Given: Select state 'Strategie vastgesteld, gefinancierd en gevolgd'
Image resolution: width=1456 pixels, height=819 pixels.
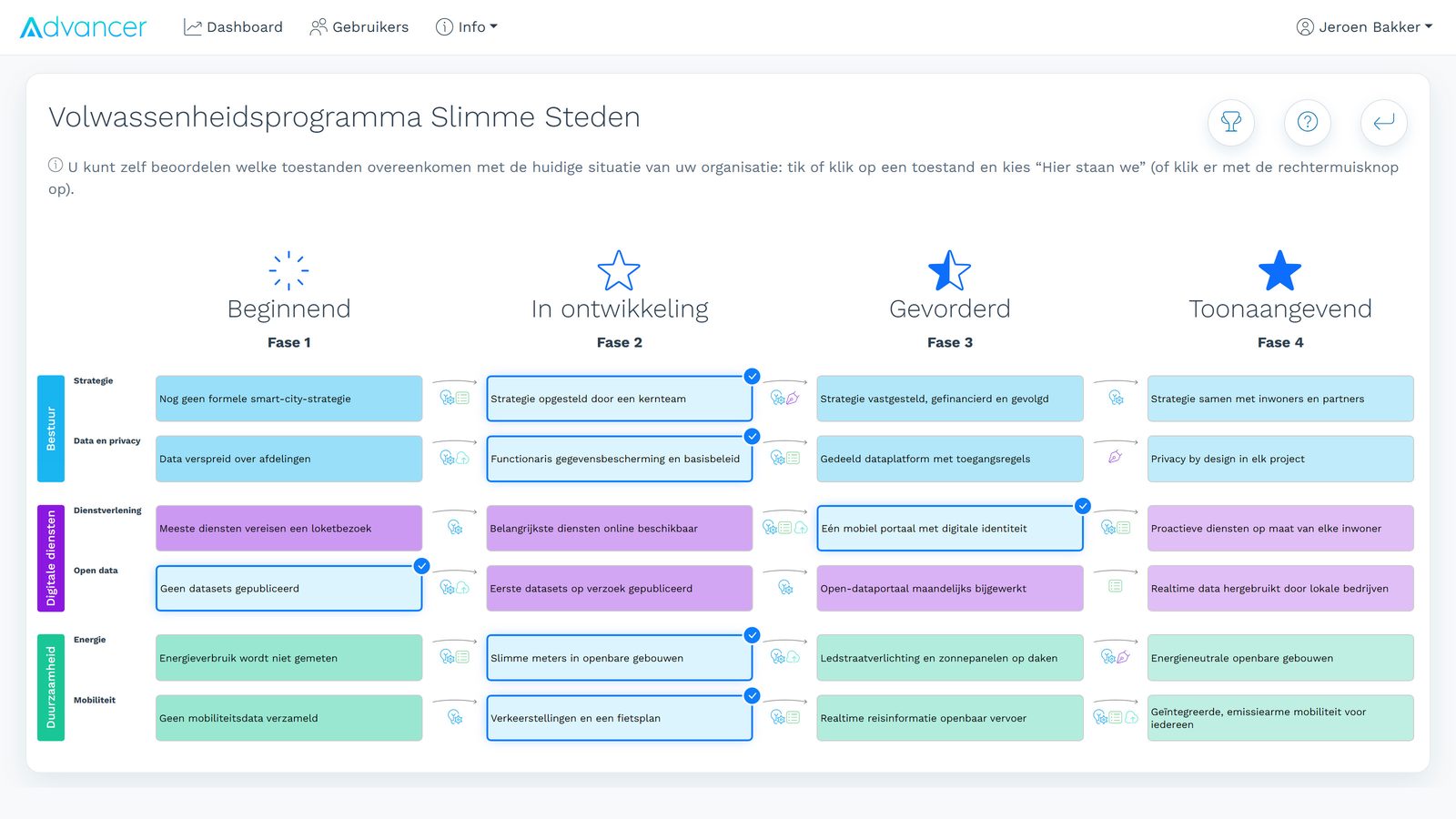Looking at the screenshot, I should click(950, 399).
